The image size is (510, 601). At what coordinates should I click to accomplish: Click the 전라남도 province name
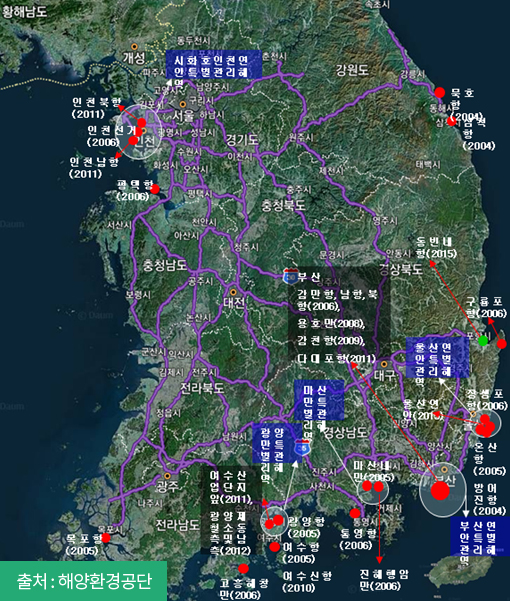coord(177,525)
